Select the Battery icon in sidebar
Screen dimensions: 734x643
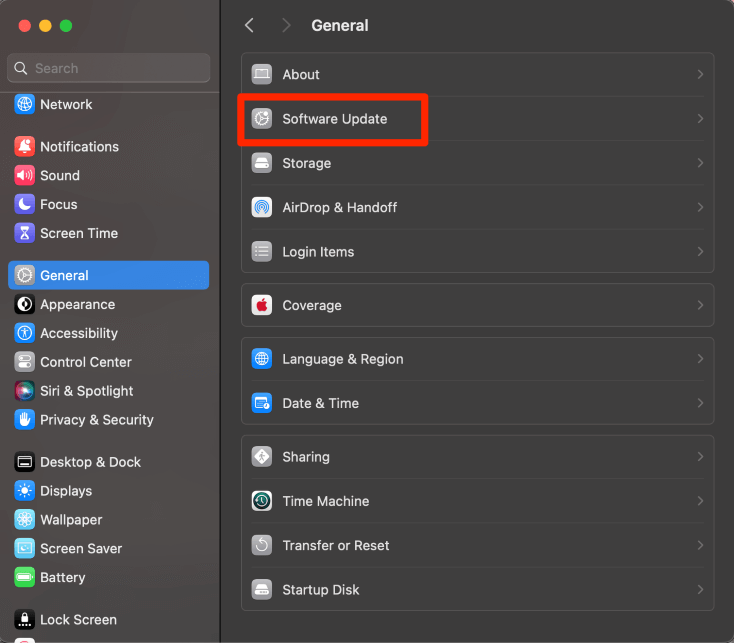point(24,577)
